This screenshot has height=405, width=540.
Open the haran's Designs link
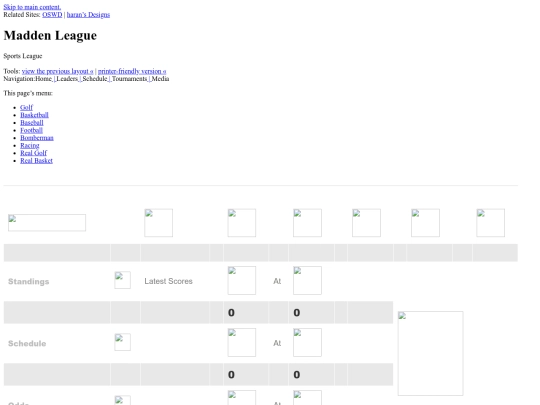[x=88, y=14]
